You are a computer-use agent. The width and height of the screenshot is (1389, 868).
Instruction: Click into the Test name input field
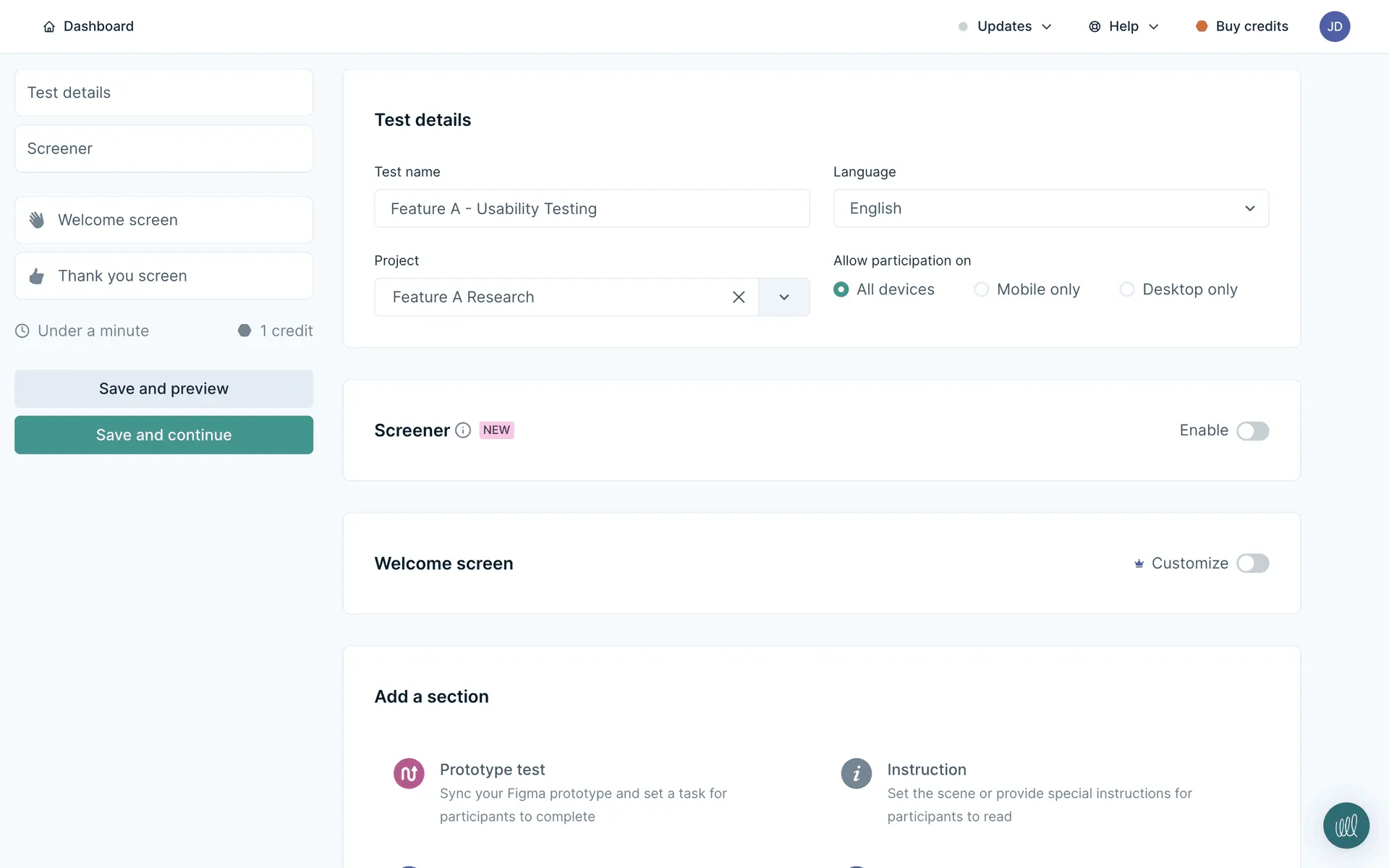(591, 208)
